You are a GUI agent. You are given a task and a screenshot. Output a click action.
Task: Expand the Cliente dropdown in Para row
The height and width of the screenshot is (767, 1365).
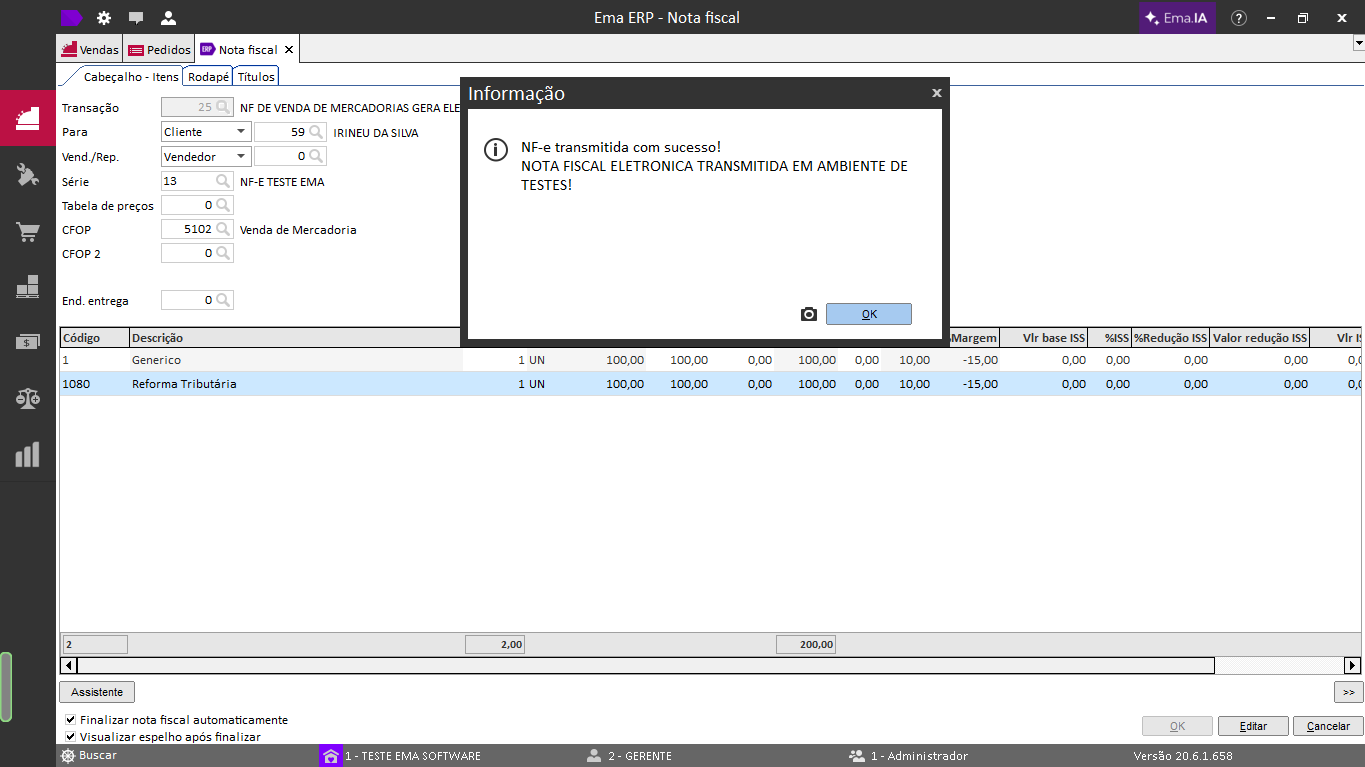[241, 132]
